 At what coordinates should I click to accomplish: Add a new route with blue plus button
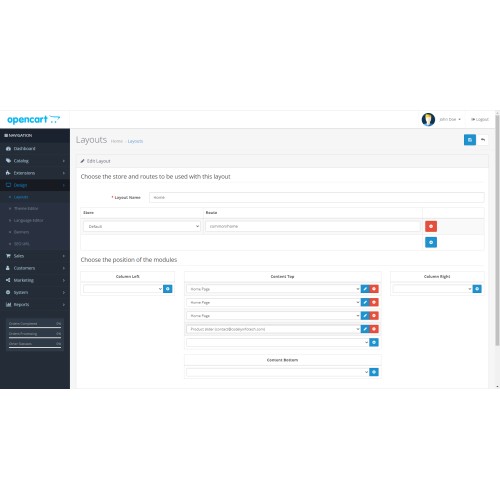pos(431,242)
